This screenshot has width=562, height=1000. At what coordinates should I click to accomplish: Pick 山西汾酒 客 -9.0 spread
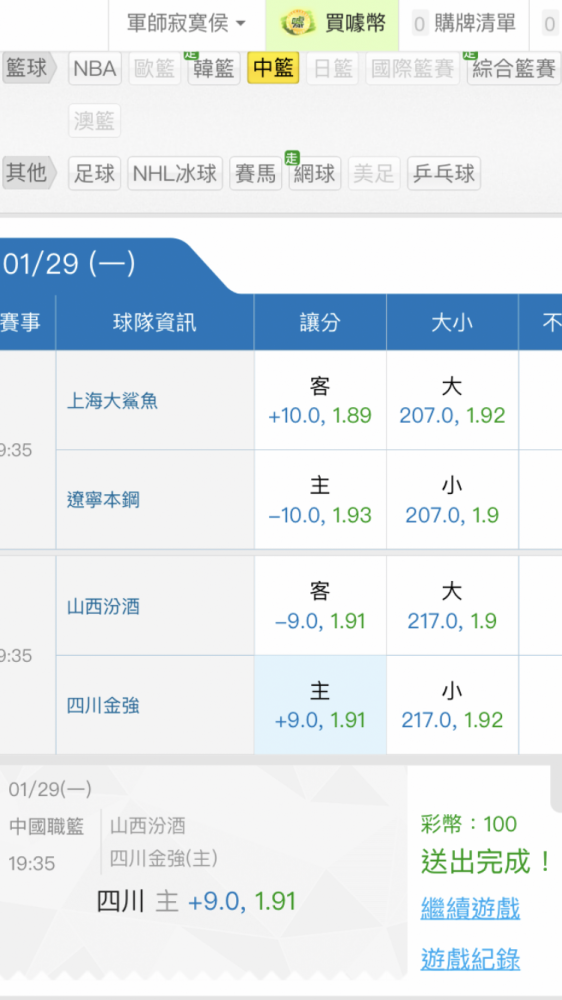(x=320, y=606)
